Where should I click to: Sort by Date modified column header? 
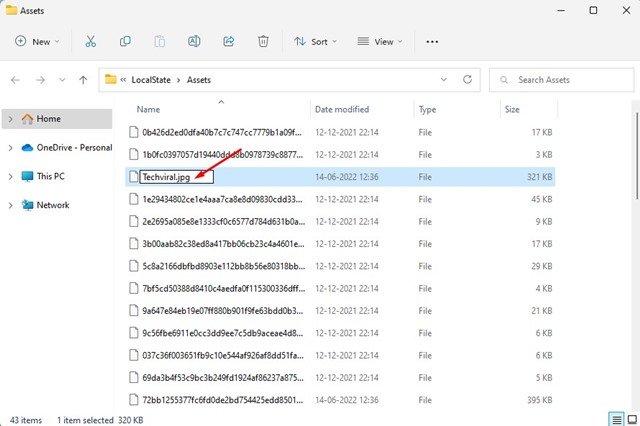342,109
